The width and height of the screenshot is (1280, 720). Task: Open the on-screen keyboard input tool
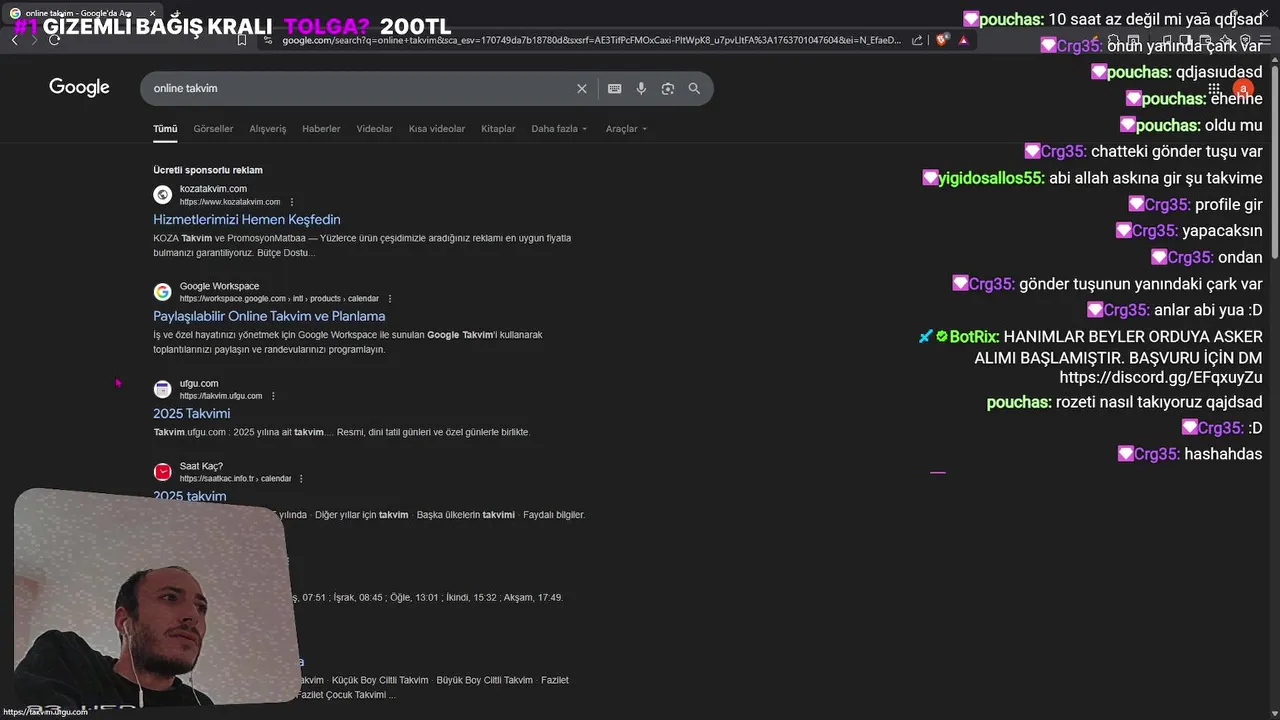click(x=615, y=88)
